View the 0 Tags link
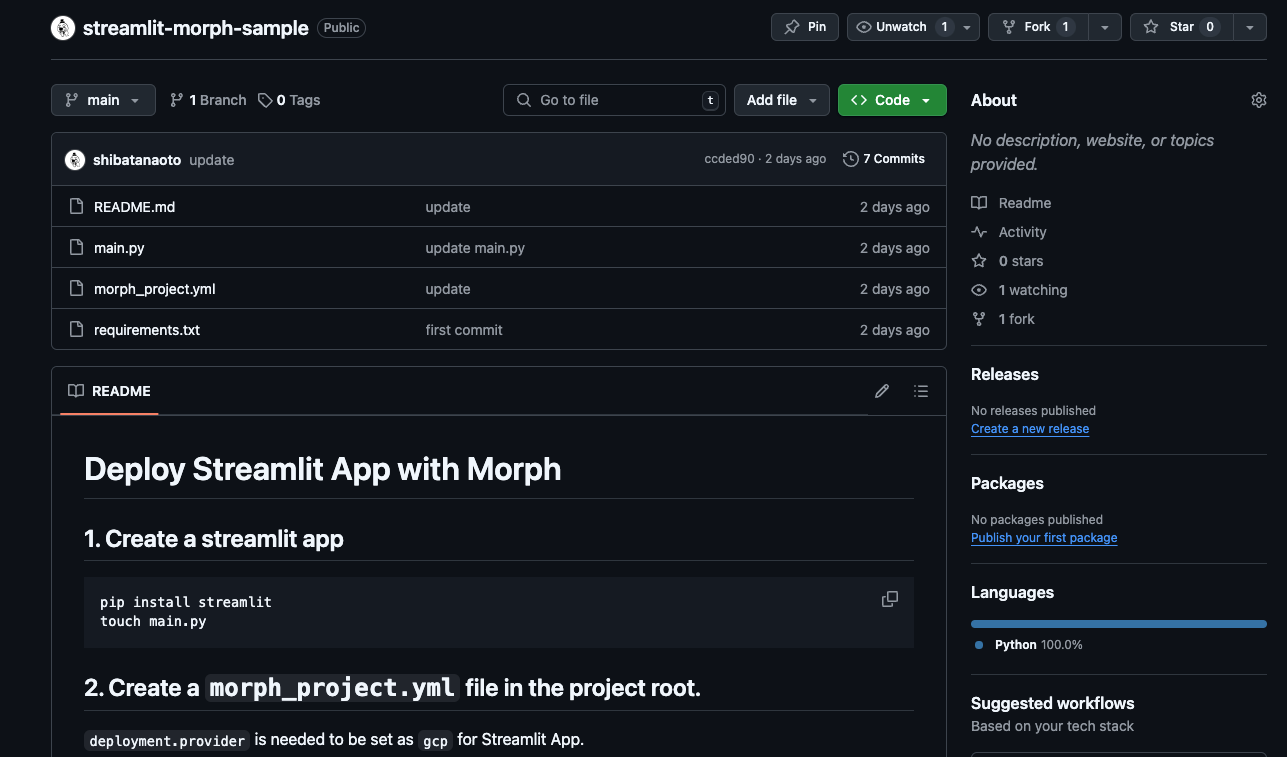Screen dimensions: 1287x757 click(289, 100)
